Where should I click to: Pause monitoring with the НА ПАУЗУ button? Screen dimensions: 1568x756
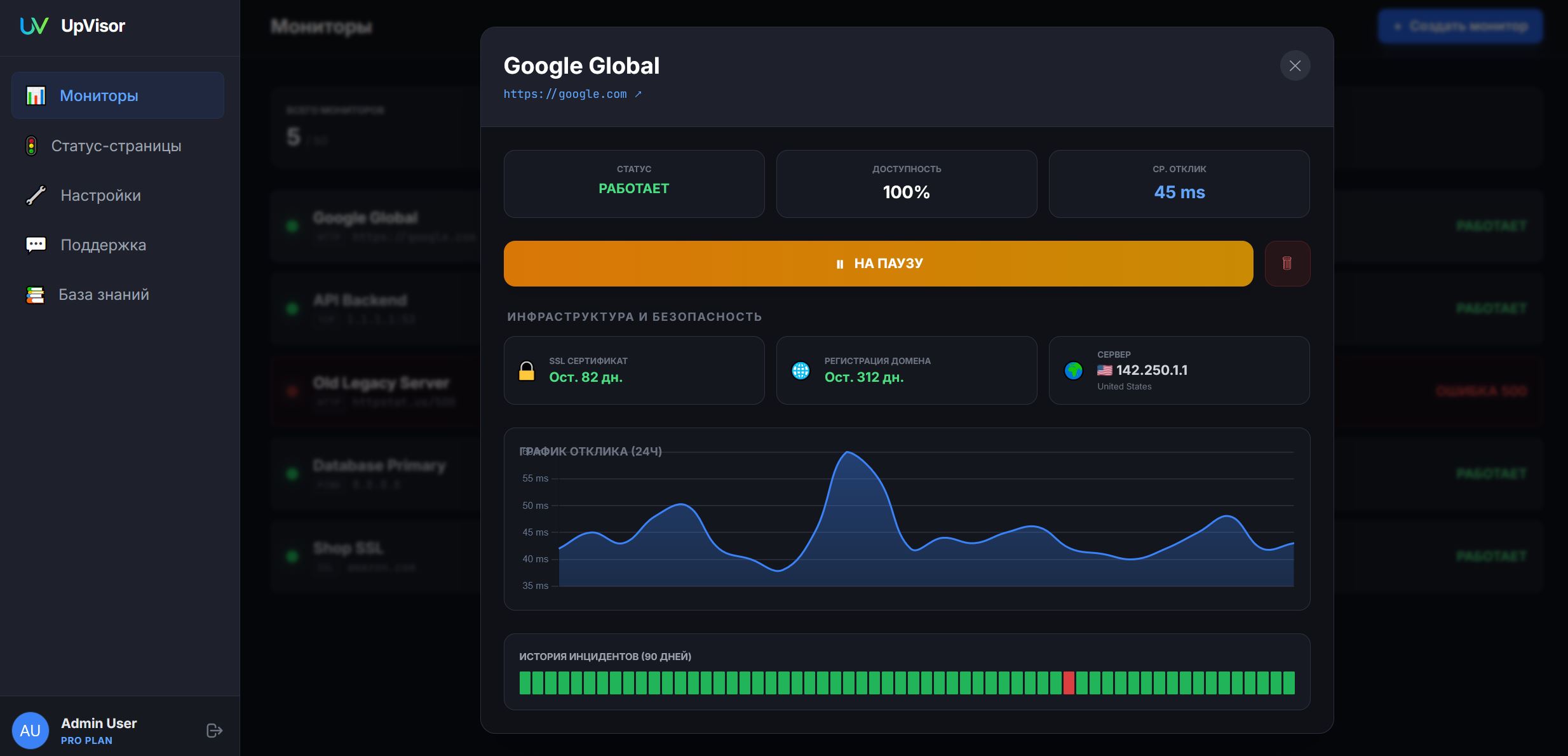click(x=877, y=263)
